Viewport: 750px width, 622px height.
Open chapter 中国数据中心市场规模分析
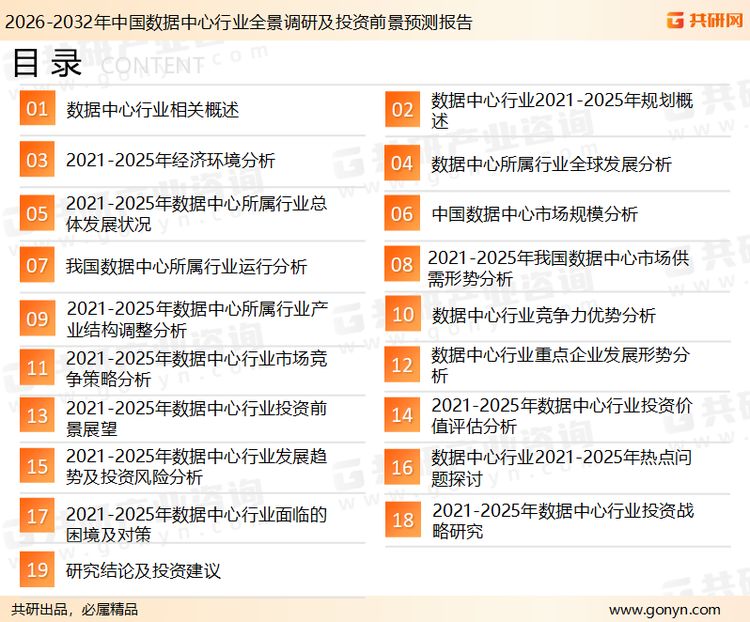pyautogui.click(x=534, y=214)
